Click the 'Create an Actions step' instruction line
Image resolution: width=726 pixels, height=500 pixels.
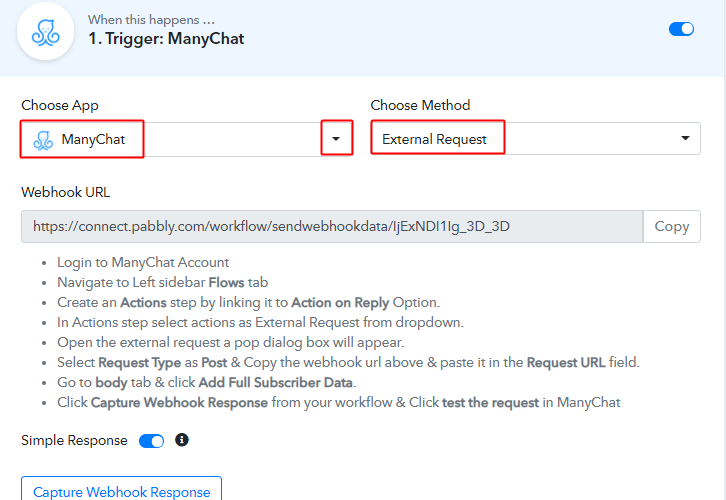pos(248,302)
